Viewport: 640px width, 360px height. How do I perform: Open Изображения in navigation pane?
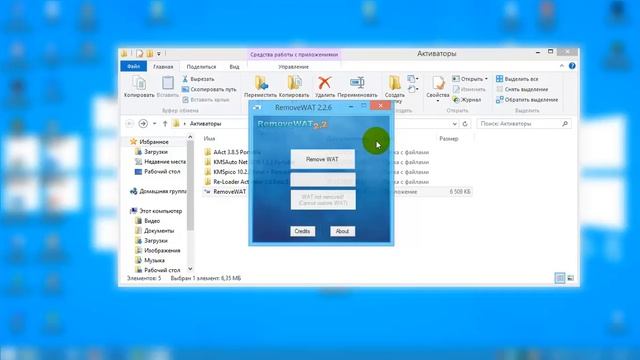pos(158,250)
